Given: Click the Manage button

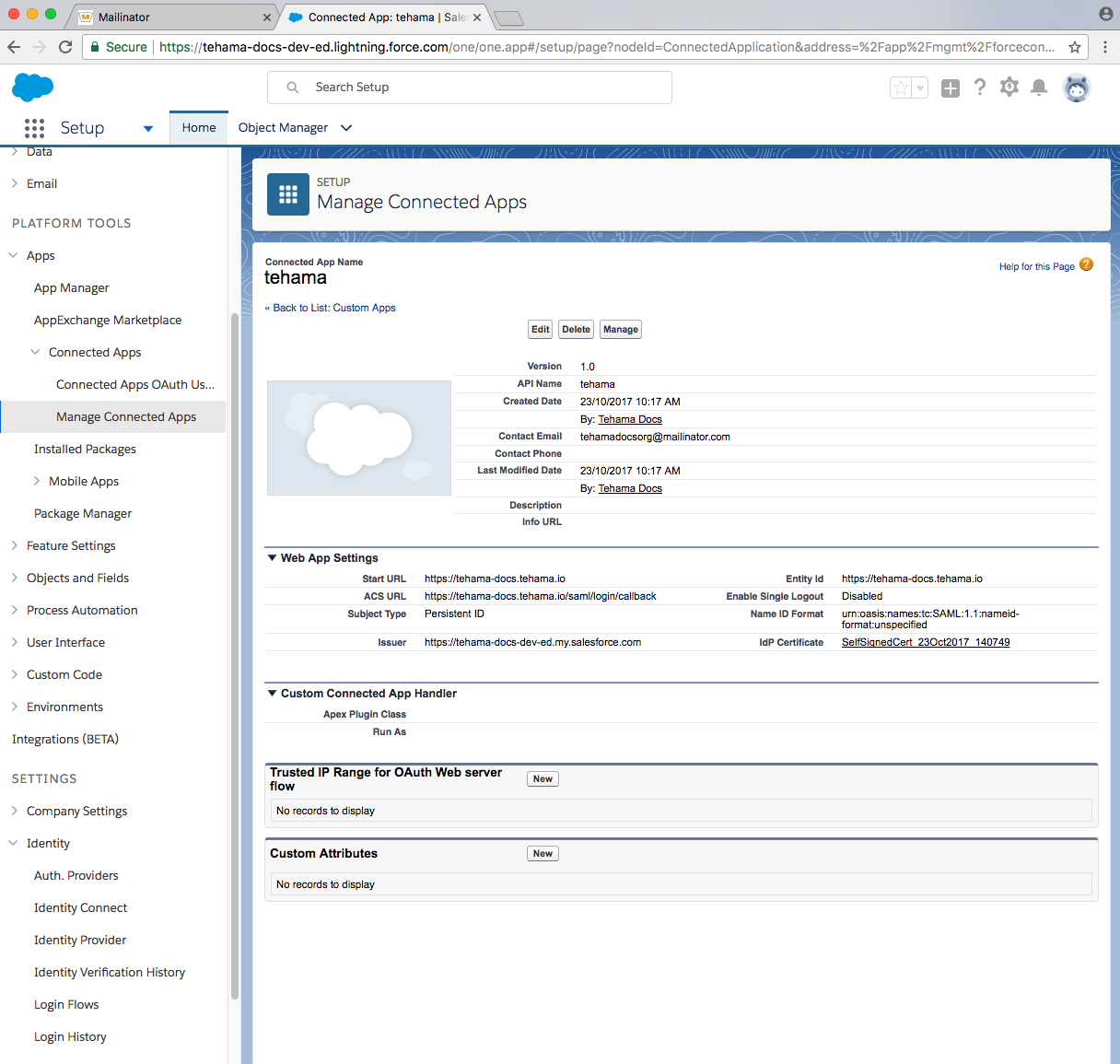Looking at the screenshot, I should click(x=621, y=330).
